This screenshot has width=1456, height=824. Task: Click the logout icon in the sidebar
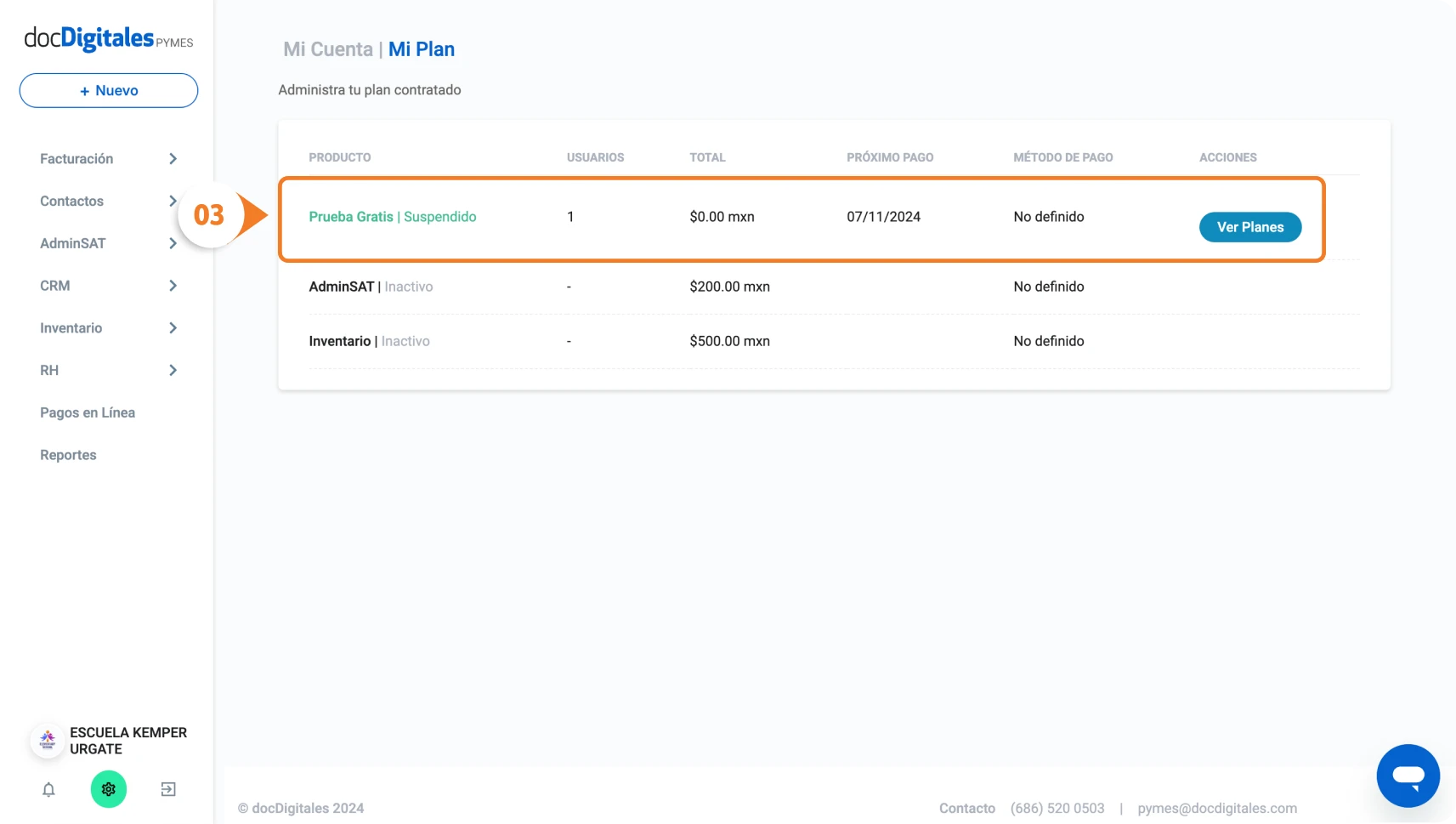[x=168, y=789]
